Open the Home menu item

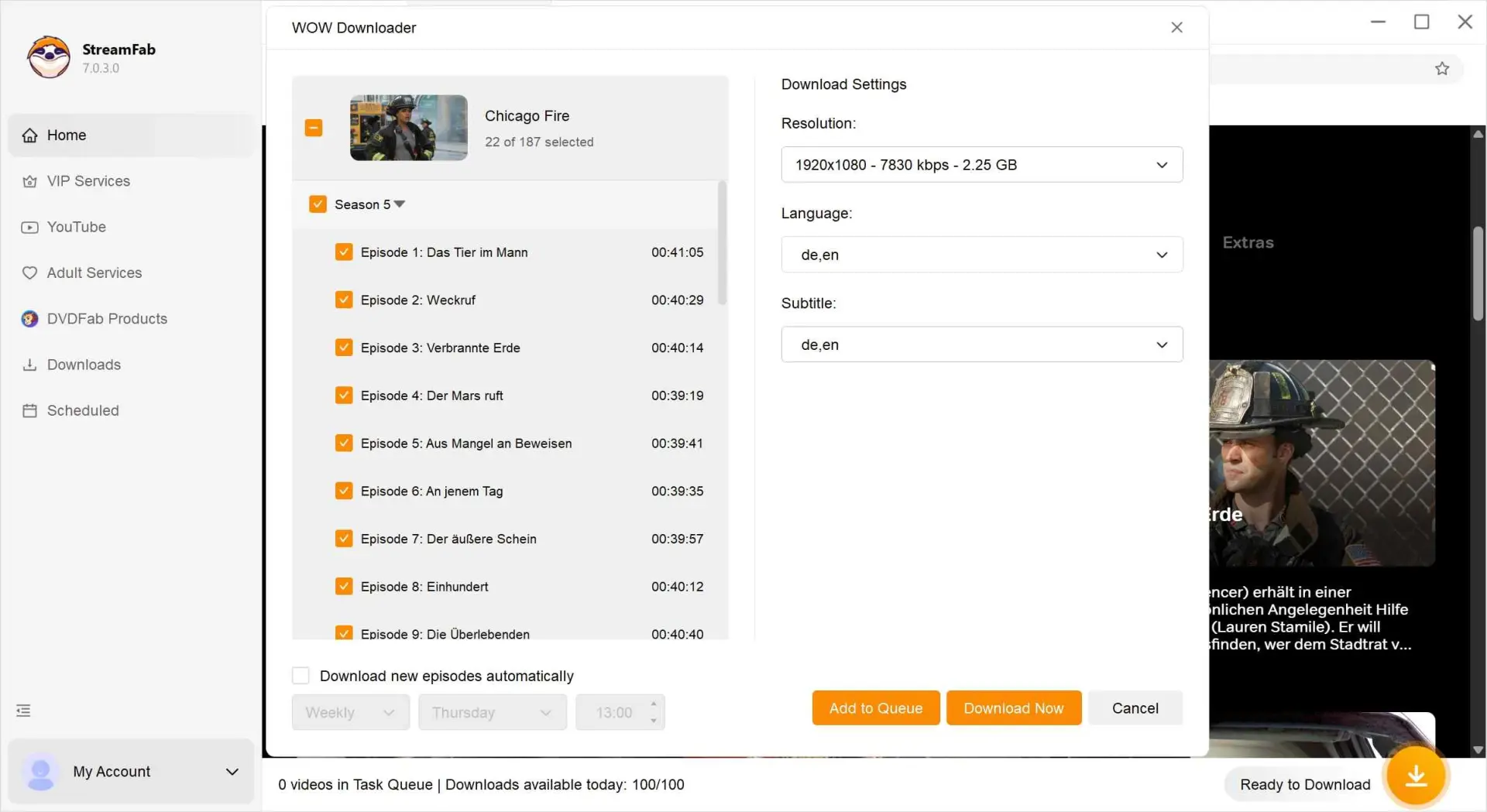(131, 135)
